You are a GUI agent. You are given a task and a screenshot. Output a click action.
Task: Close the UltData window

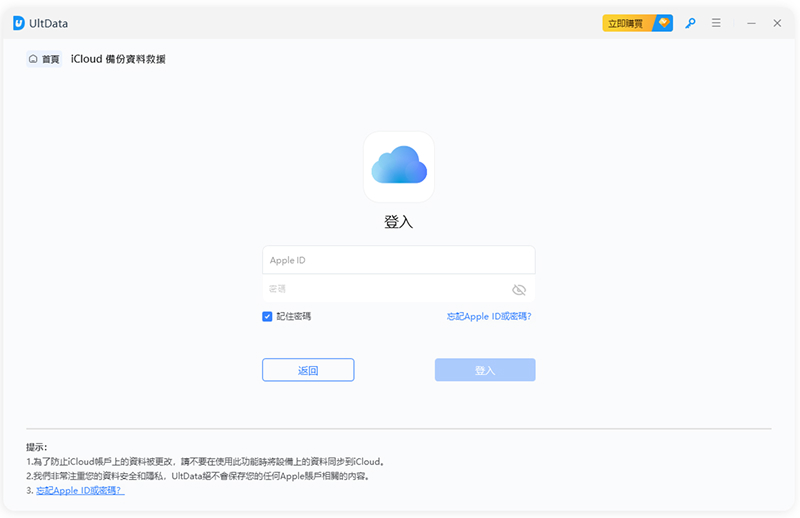pyautogui.click(x=777, y=23)
